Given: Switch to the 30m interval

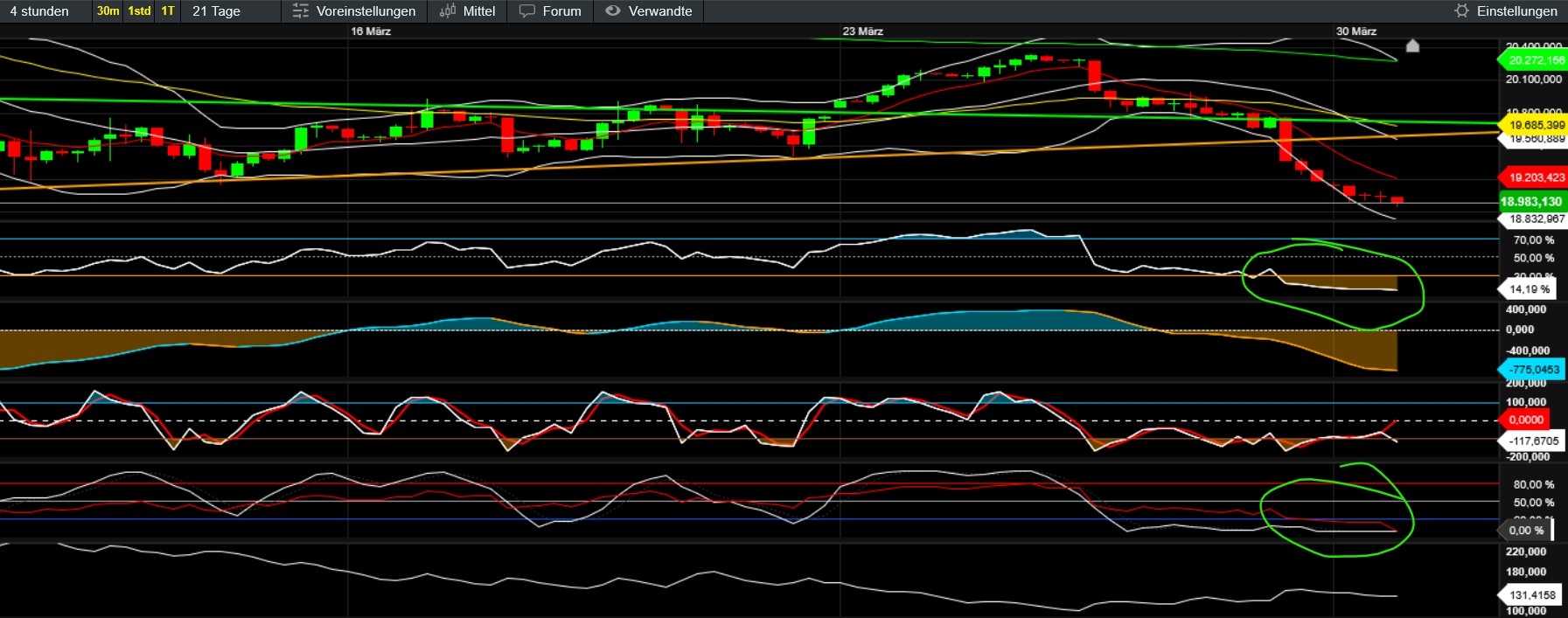Looking at the screenshot, I should [108, 11].
